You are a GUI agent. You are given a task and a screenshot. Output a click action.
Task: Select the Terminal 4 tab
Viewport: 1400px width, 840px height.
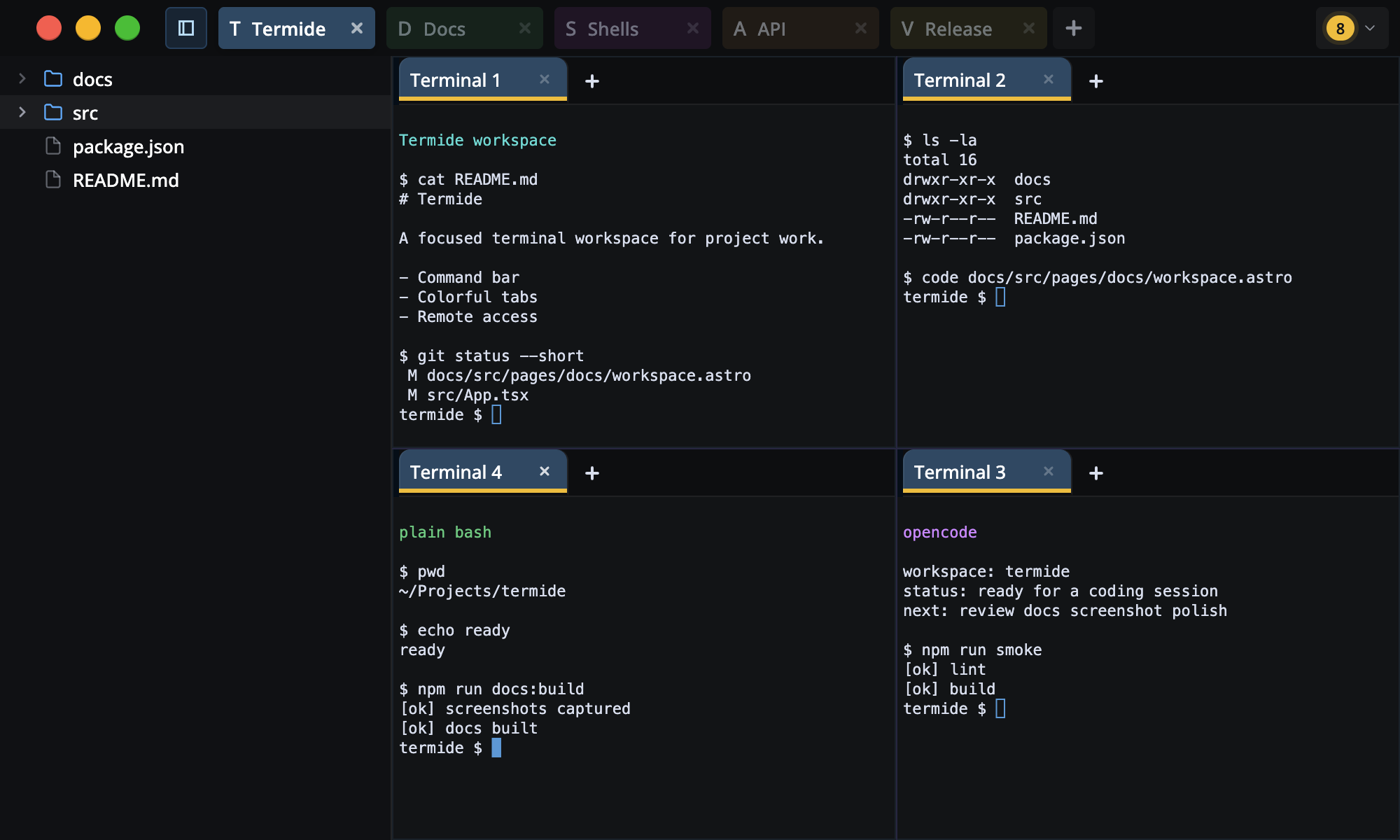pos(483,472)
